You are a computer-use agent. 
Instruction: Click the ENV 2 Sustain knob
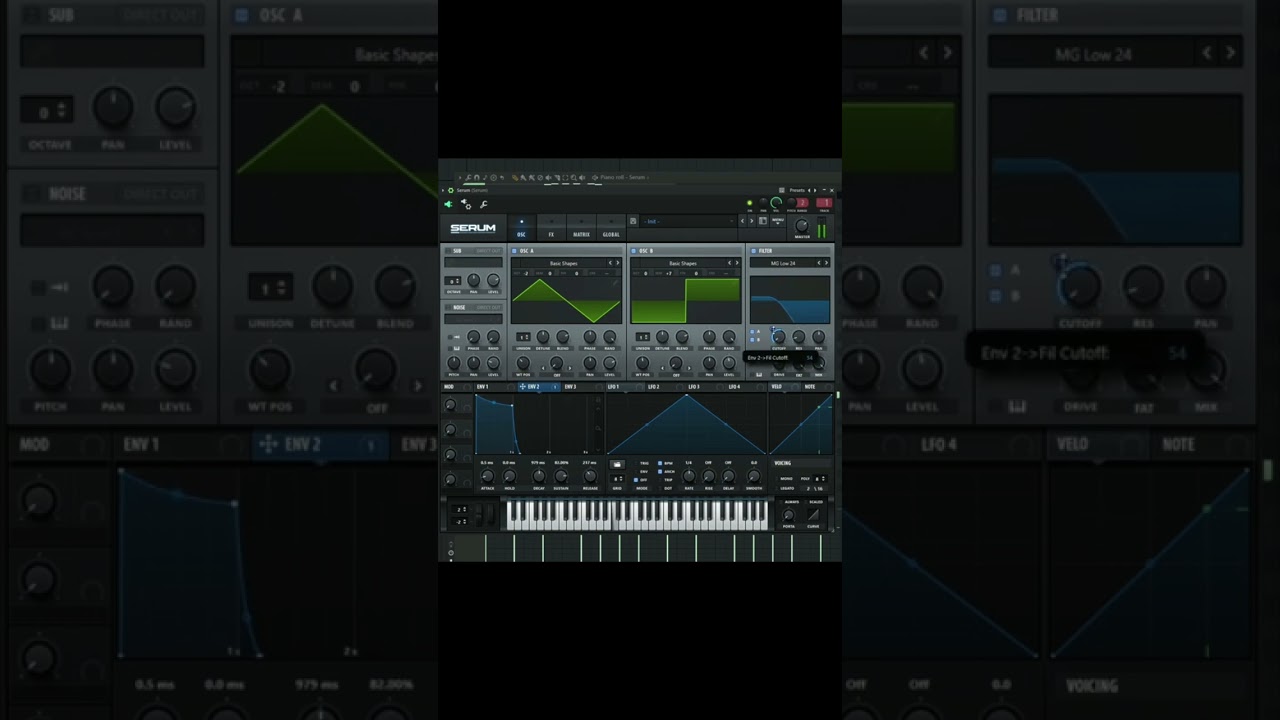pos(561,476)
